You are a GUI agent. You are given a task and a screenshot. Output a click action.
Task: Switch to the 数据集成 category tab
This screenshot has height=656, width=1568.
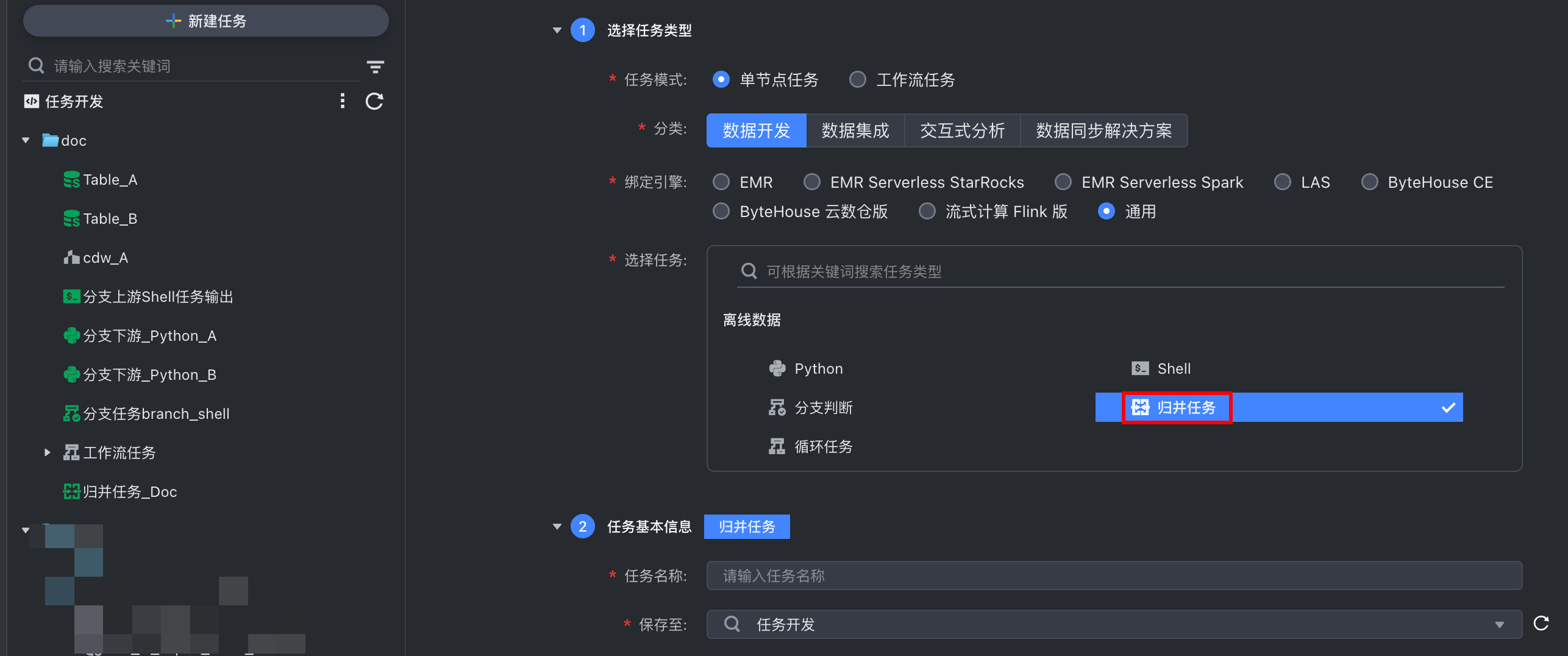pyautogui.click(x=855, y=130)
